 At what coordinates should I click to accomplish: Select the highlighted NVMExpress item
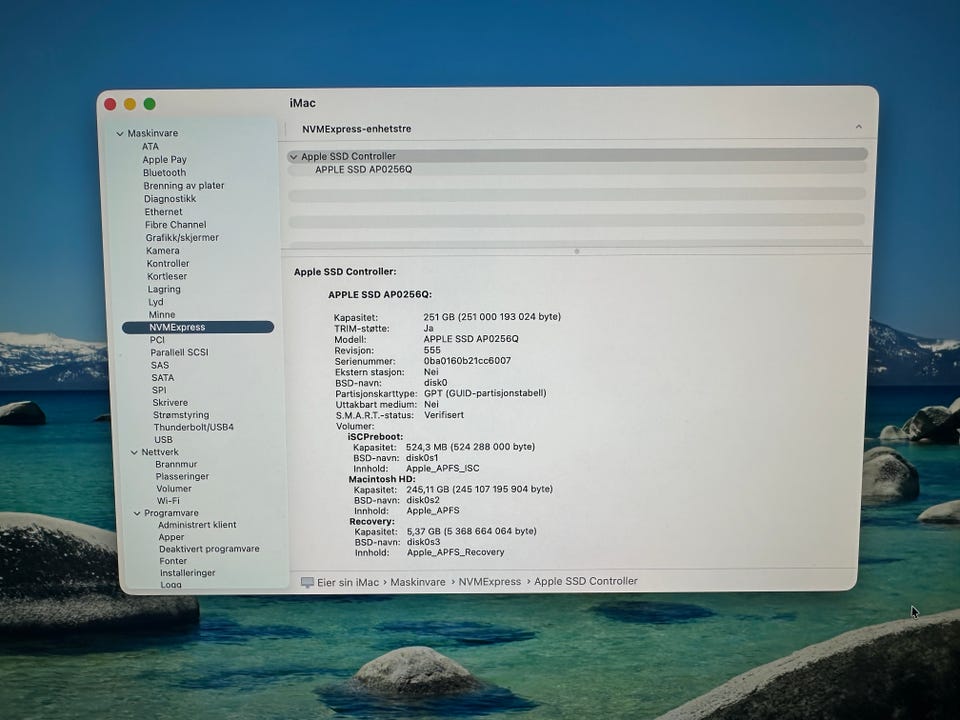(198, 328)
